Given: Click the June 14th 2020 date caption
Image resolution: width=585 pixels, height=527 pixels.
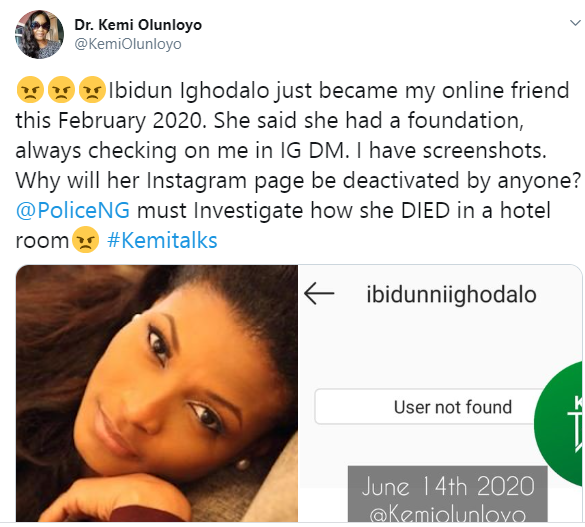Looking at the screenshot, I should [x=448, y=487].
